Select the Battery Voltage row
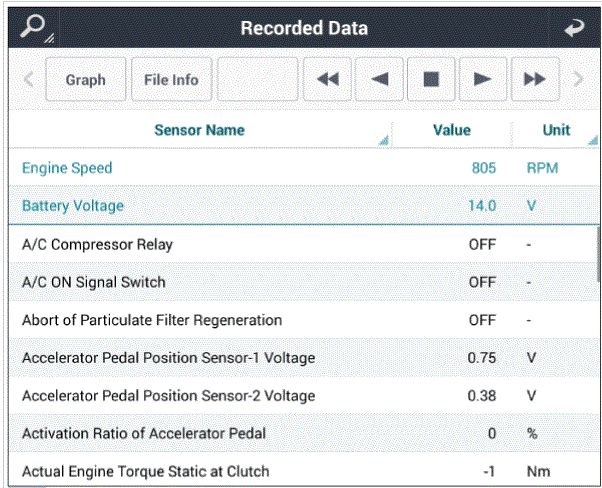Viewport: 602px width, 488px height. click(303, 205)
